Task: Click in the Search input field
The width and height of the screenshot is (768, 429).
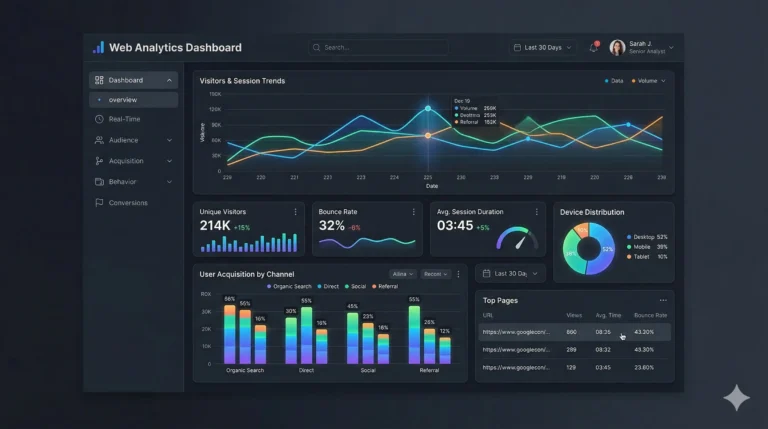Action: [379, 48]
